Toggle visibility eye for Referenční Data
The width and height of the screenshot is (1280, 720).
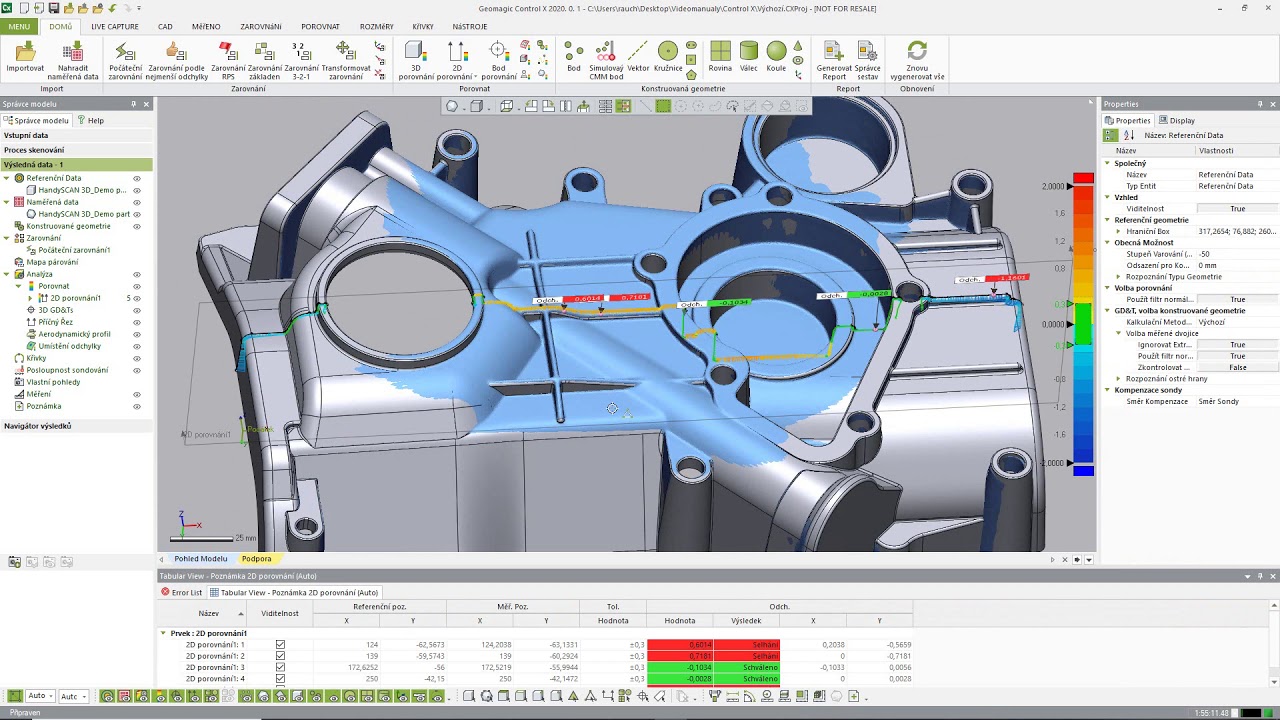pyautogui.click(x=137, y=178)
